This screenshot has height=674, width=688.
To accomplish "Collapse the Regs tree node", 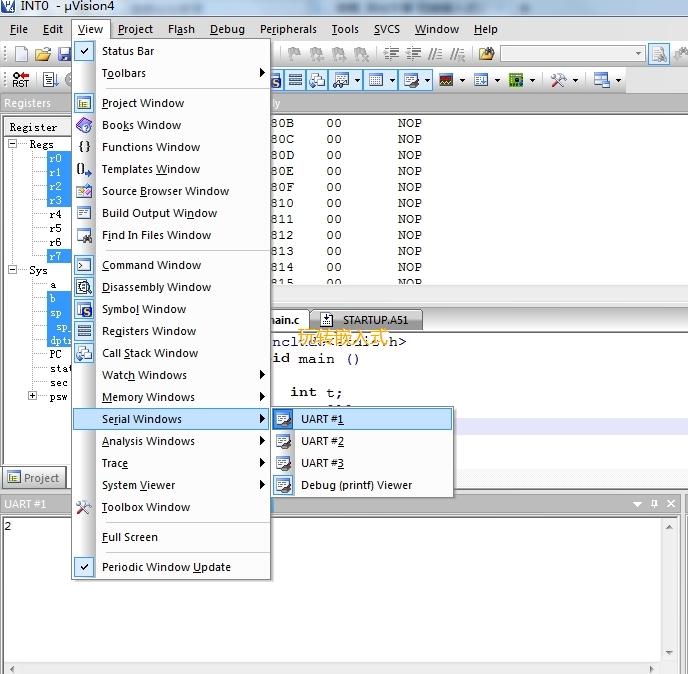I will [x=12, y=143].
